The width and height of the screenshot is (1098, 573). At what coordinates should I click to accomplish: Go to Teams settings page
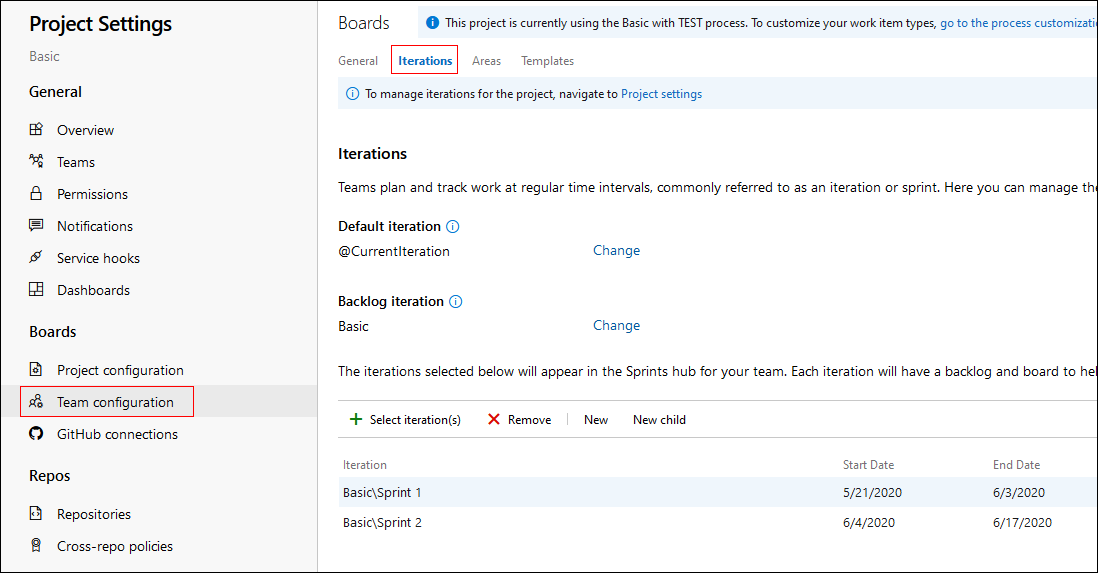pyautogui.click(x=76, y=162)
